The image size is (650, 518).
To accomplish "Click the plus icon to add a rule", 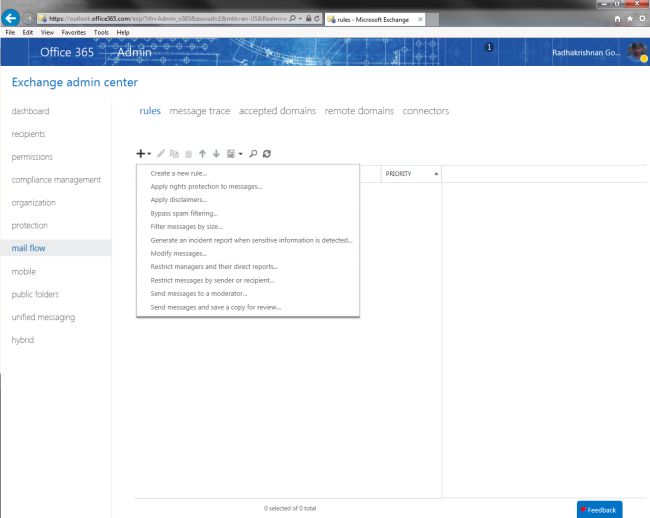I will coord(141,154).
